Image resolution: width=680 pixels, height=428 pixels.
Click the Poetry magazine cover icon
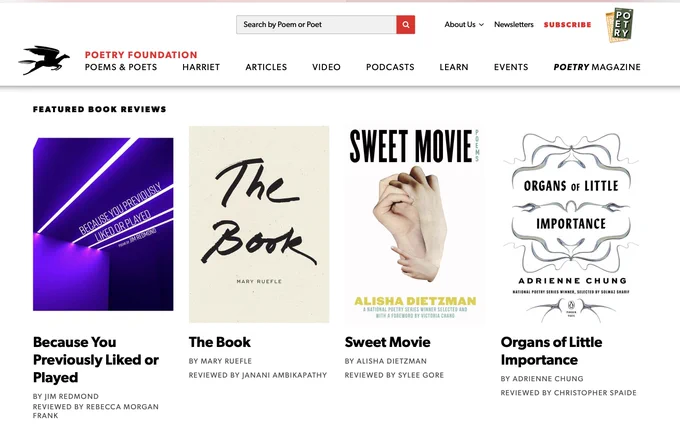tap(619, 25)
